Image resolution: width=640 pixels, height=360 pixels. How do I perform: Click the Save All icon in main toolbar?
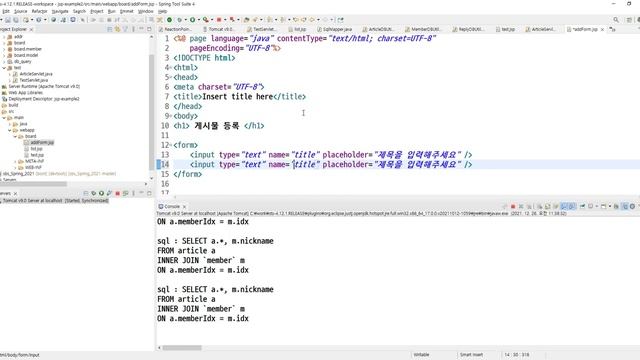pos(16,20)
